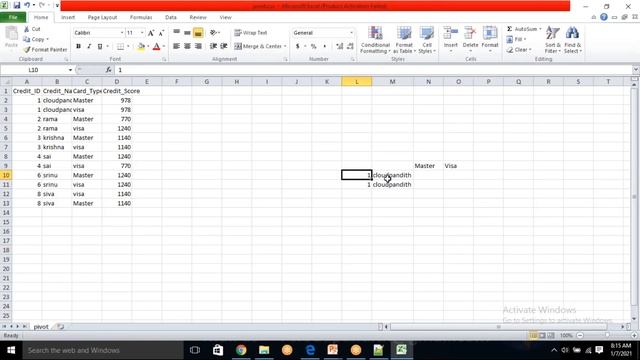The image size is (640, 360).
Task: Click the Increase Decimal icon
Action: tap(340, 47)
